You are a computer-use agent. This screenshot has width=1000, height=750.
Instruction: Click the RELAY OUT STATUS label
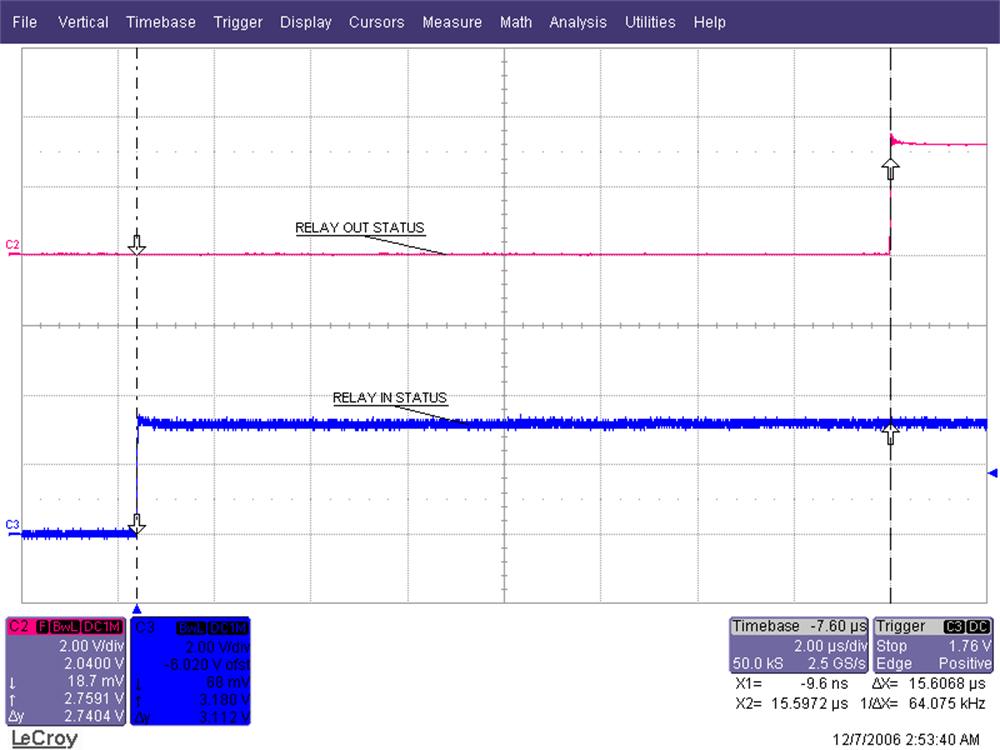360,228
